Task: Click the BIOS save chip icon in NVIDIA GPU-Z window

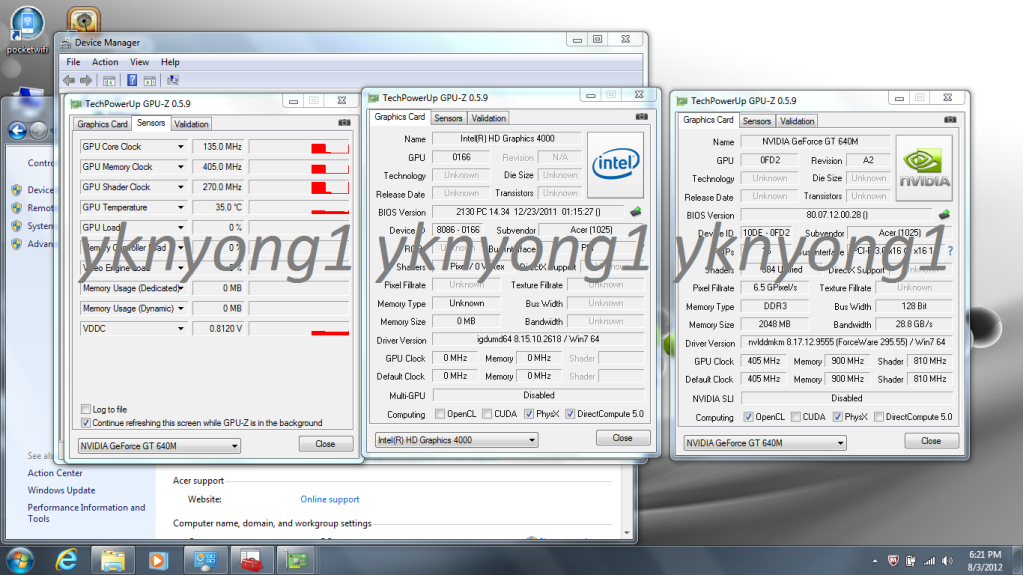Action: (x=944, y=214)
